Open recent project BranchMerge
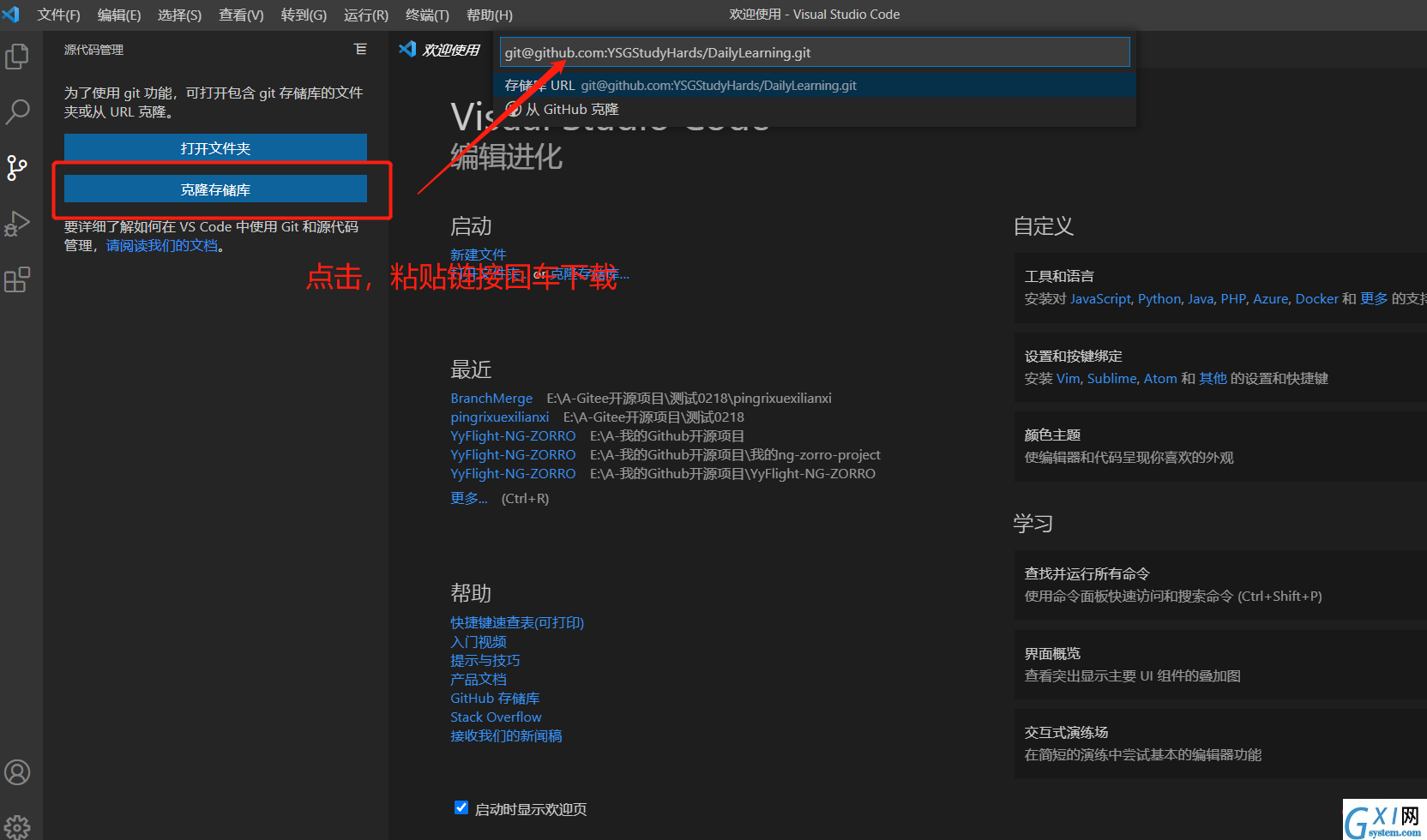 click(x=491, y=399)
